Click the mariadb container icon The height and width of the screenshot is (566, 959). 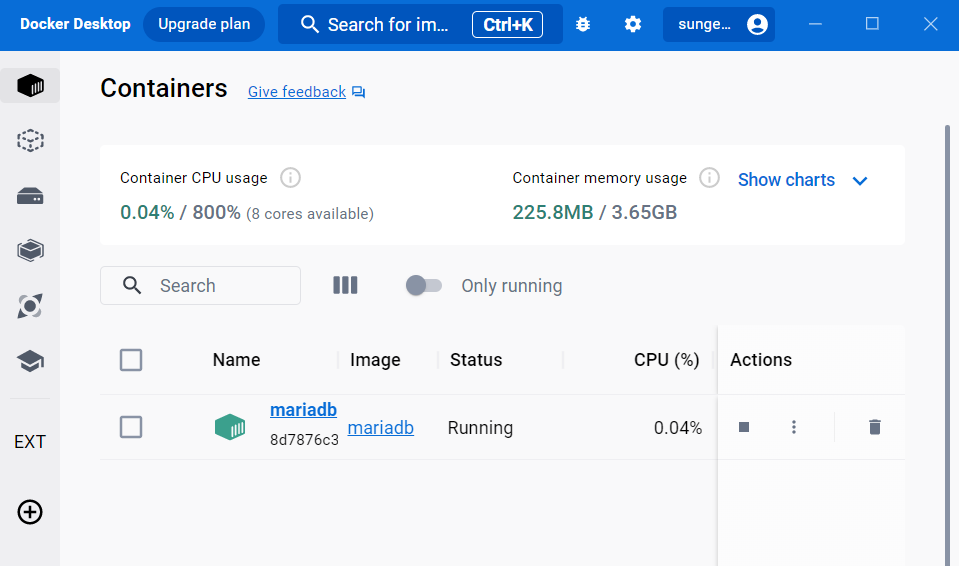pos(230,427)
